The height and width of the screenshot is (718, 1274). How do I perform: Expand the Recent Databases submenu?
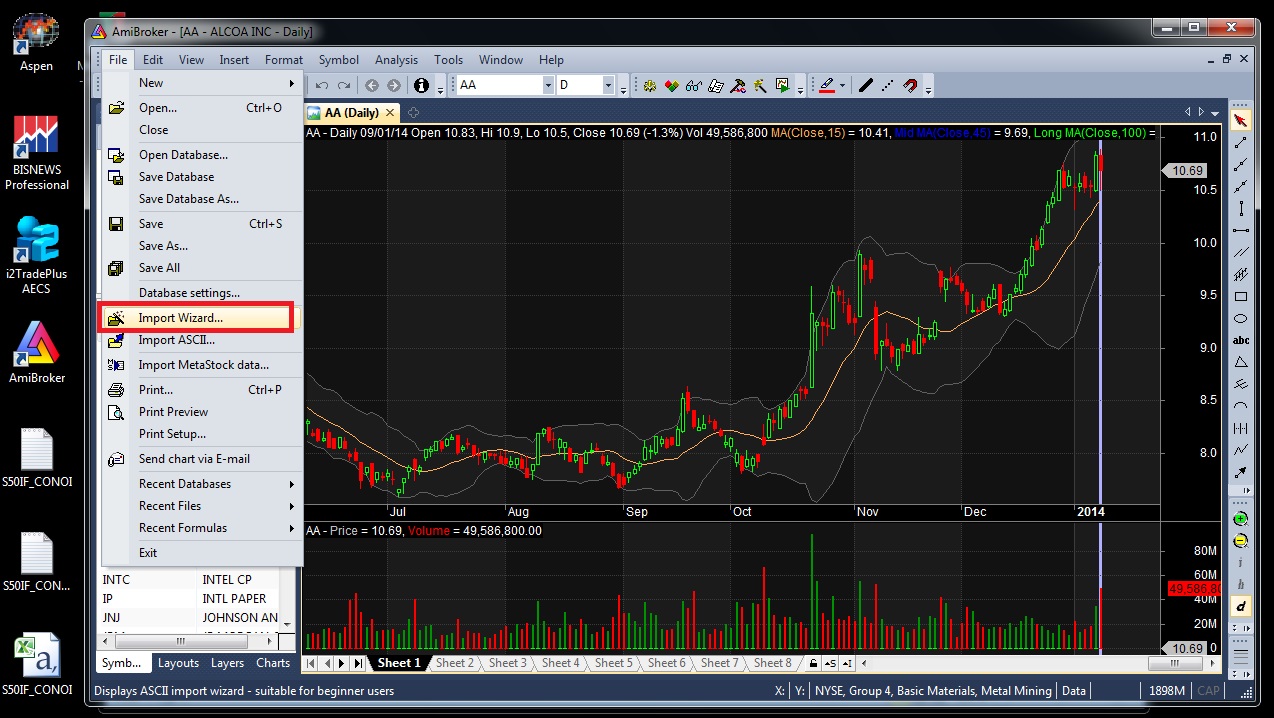coord(202,484)
